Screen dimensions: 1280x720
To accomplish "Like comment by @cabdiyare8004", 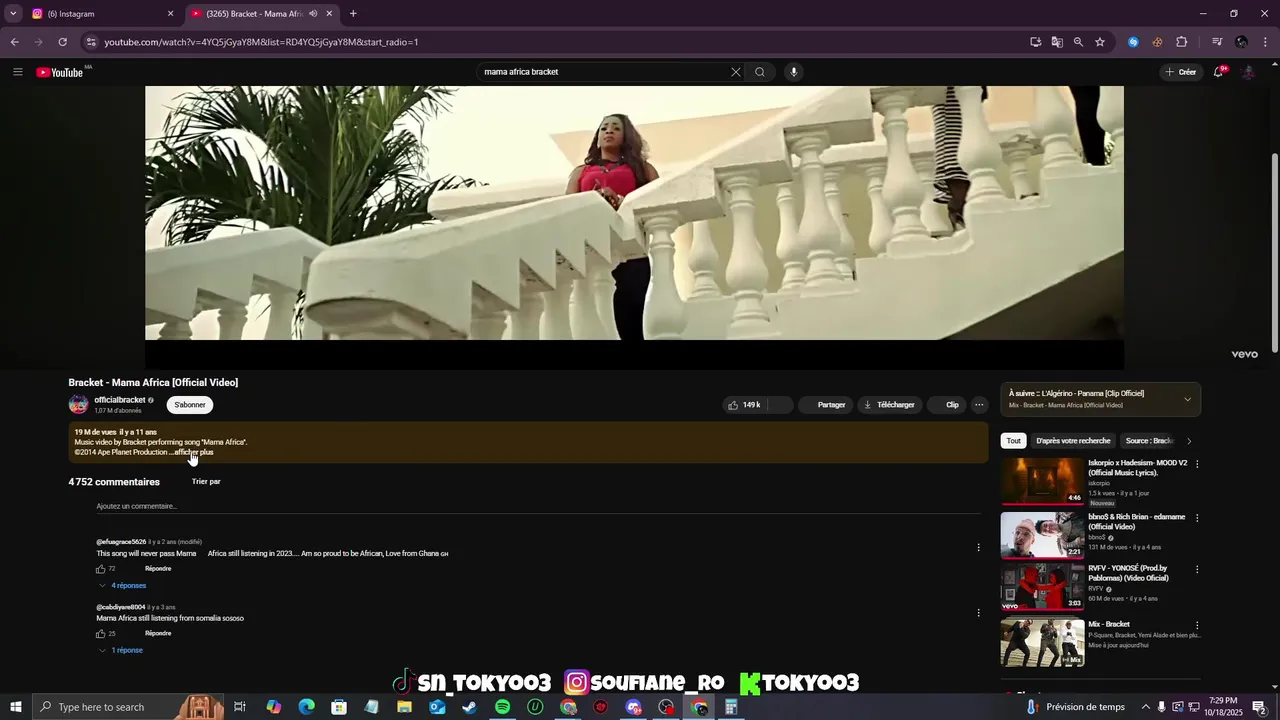I will coord(100,634).
